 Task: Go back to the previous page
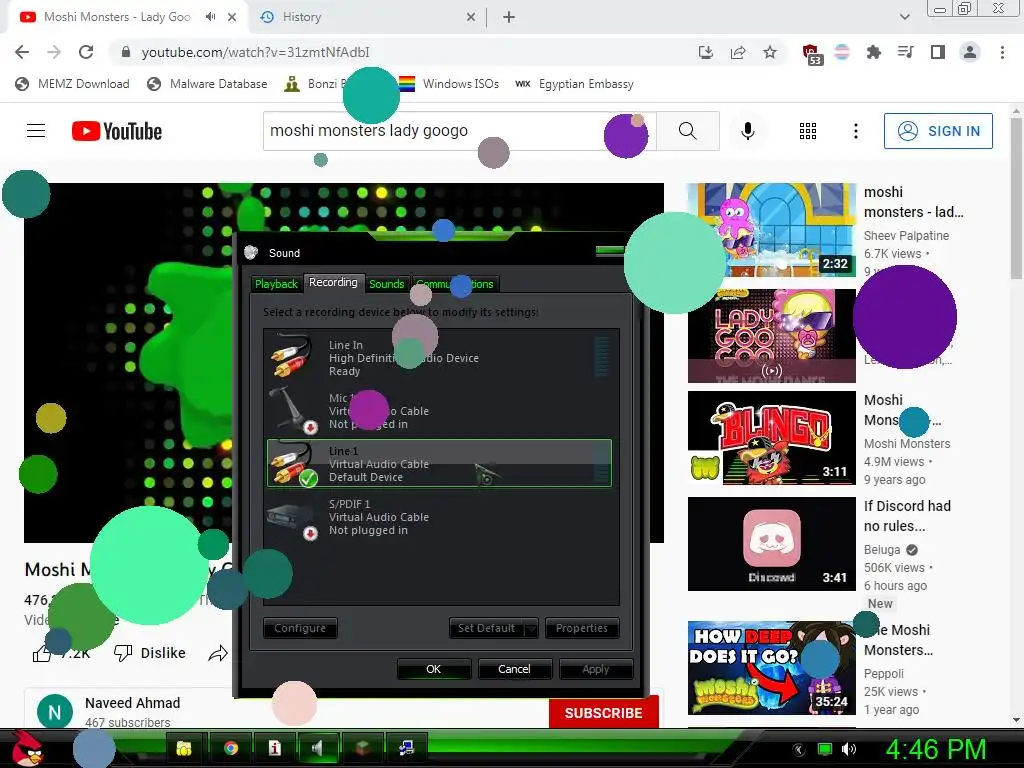click(22, 52)
